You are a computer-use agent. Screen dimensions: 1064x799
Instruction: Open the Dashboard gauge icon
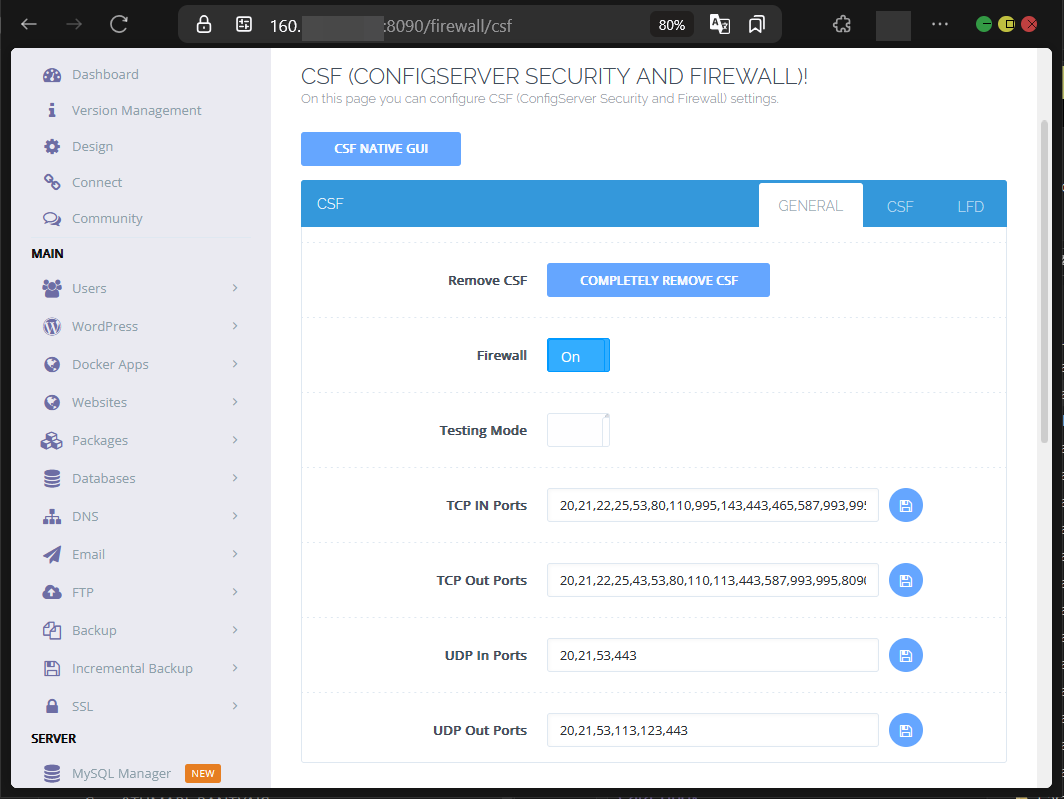pyautogui.click(x=52, y=75)
